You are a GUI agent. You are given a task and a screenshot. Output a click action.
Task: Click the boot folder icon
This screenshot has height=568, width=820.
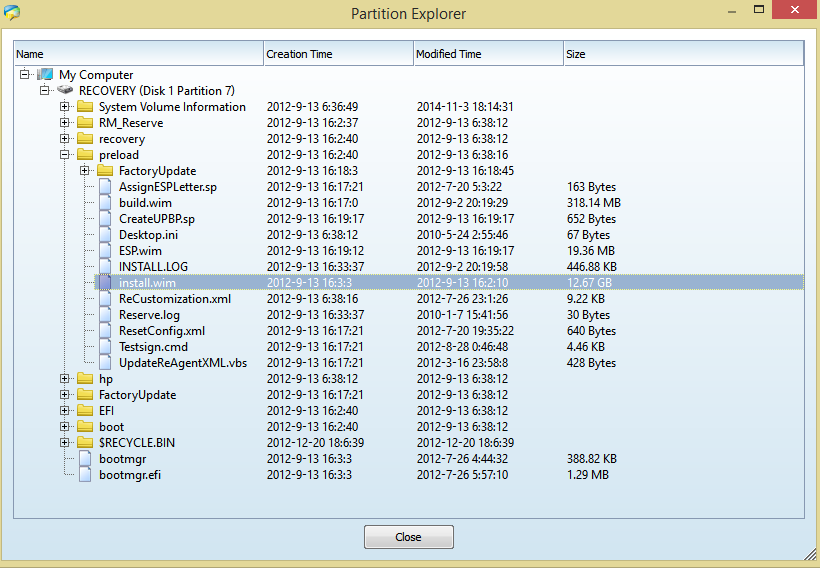[85, 427]
